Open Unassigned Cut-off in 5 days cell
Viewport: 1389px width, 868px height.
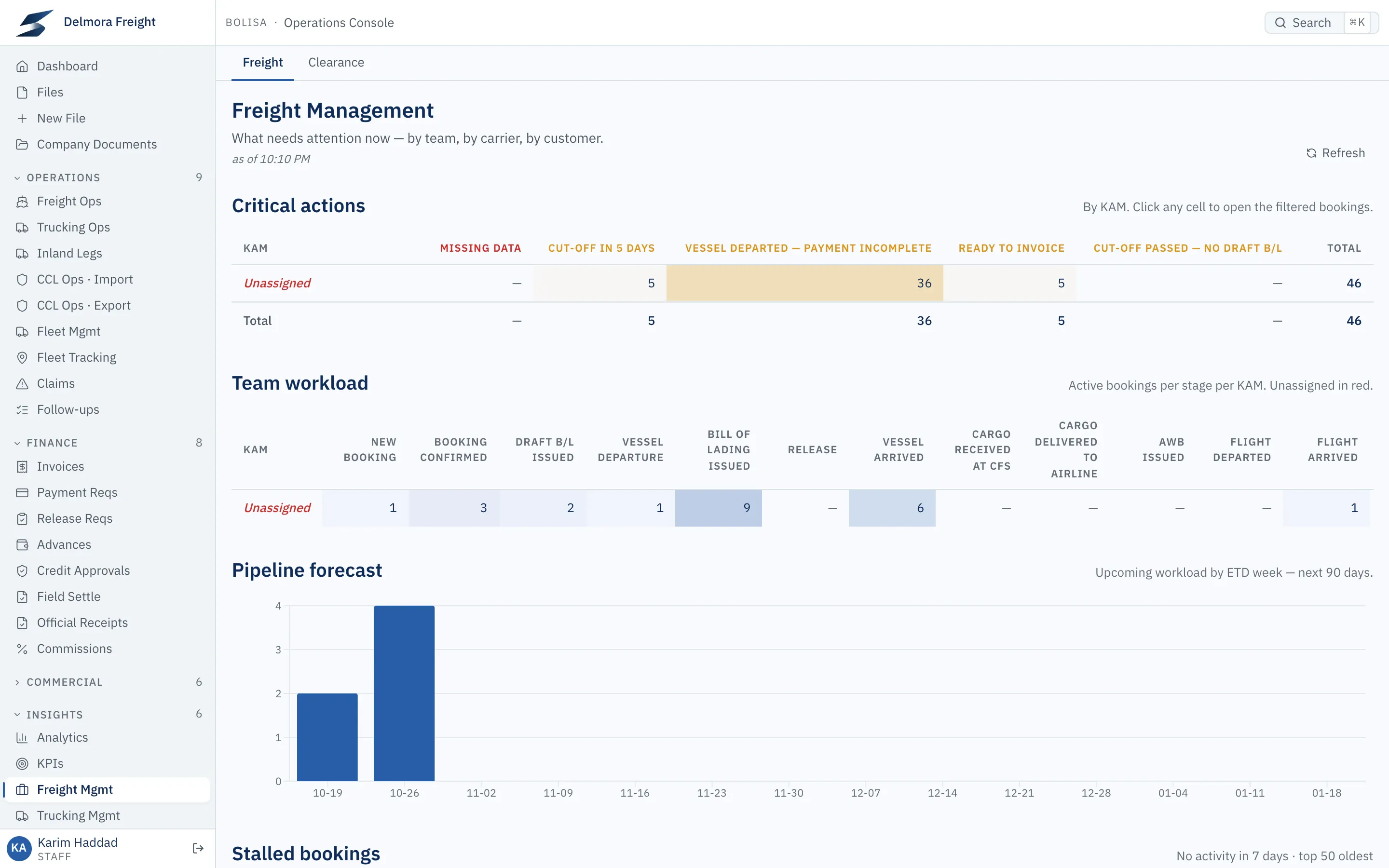(600, 283)
